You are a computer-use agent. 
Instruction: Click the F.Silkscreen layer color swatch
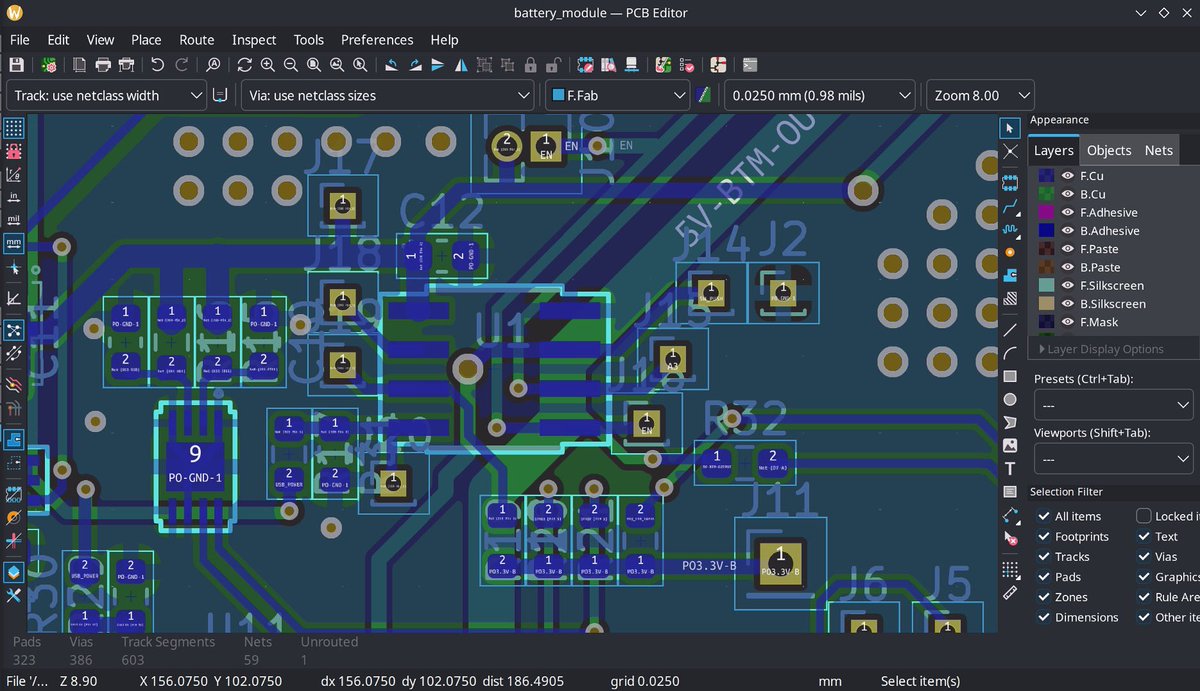pos(1045,286)
